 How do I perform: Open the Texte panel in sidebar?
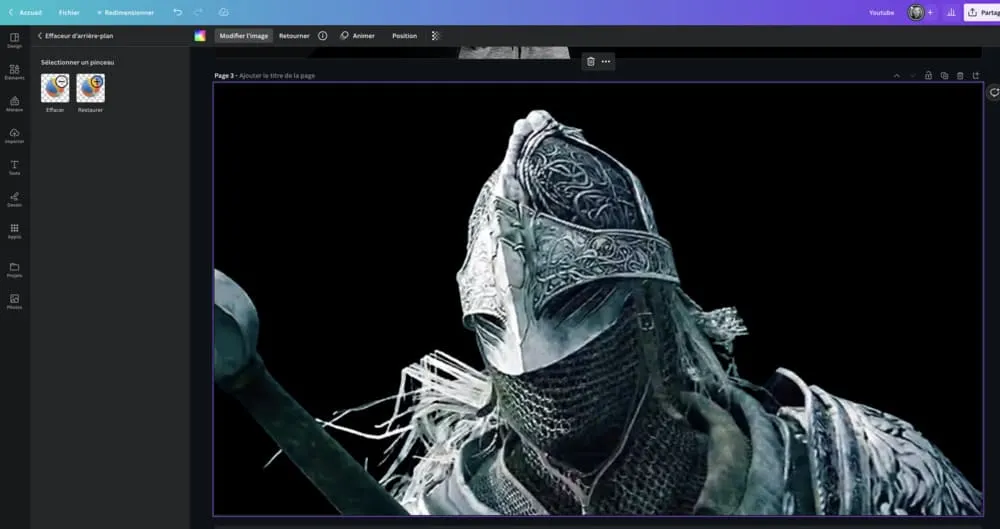click(14, 168)
